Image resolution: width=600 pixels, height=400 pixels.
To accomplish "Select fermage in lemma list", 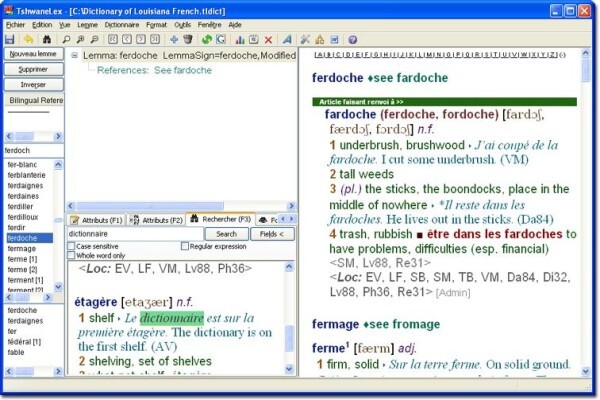I will click(22, 248).
